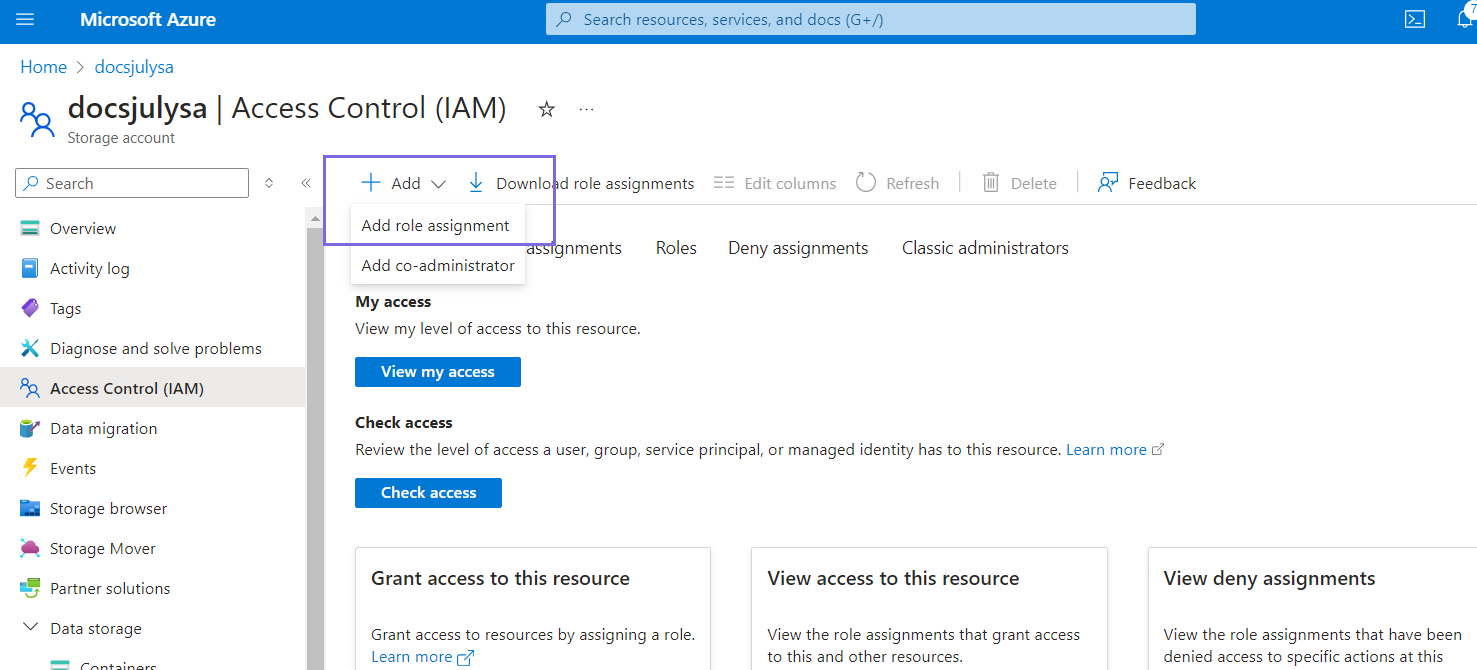
Task: Send feedback using the Feedback icon
Action: (x=1107, y=183)
